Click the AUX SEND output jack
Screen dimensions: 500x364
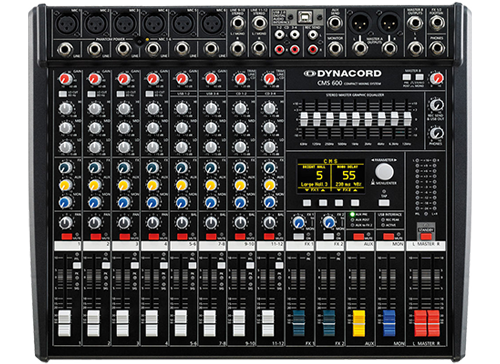[x=335, y=23]
